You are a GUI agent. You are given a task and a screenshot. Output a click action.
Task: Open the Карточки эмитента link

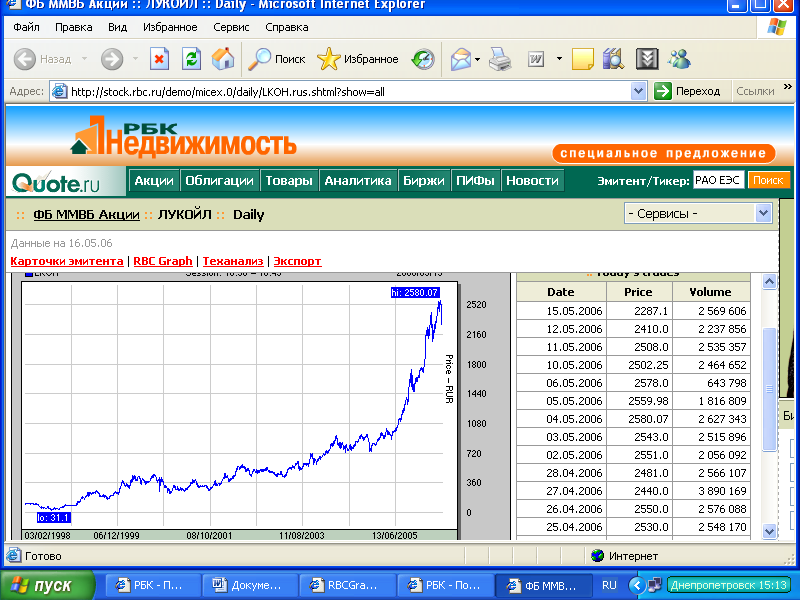tap(67, 261)
